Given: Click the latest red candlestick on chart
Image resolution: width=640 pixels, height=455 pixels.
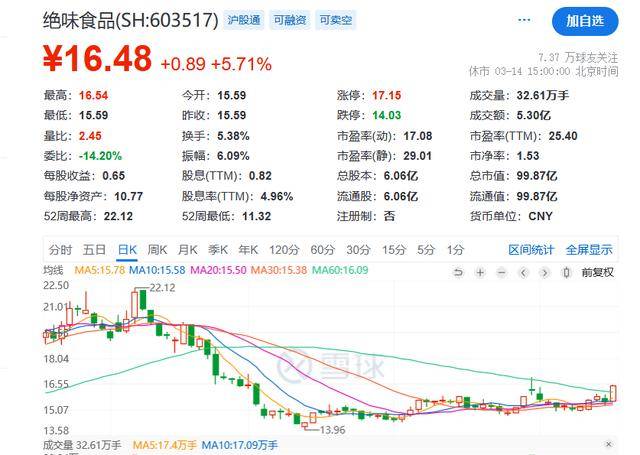Looking at the screenshot, I should click(613, 393).
